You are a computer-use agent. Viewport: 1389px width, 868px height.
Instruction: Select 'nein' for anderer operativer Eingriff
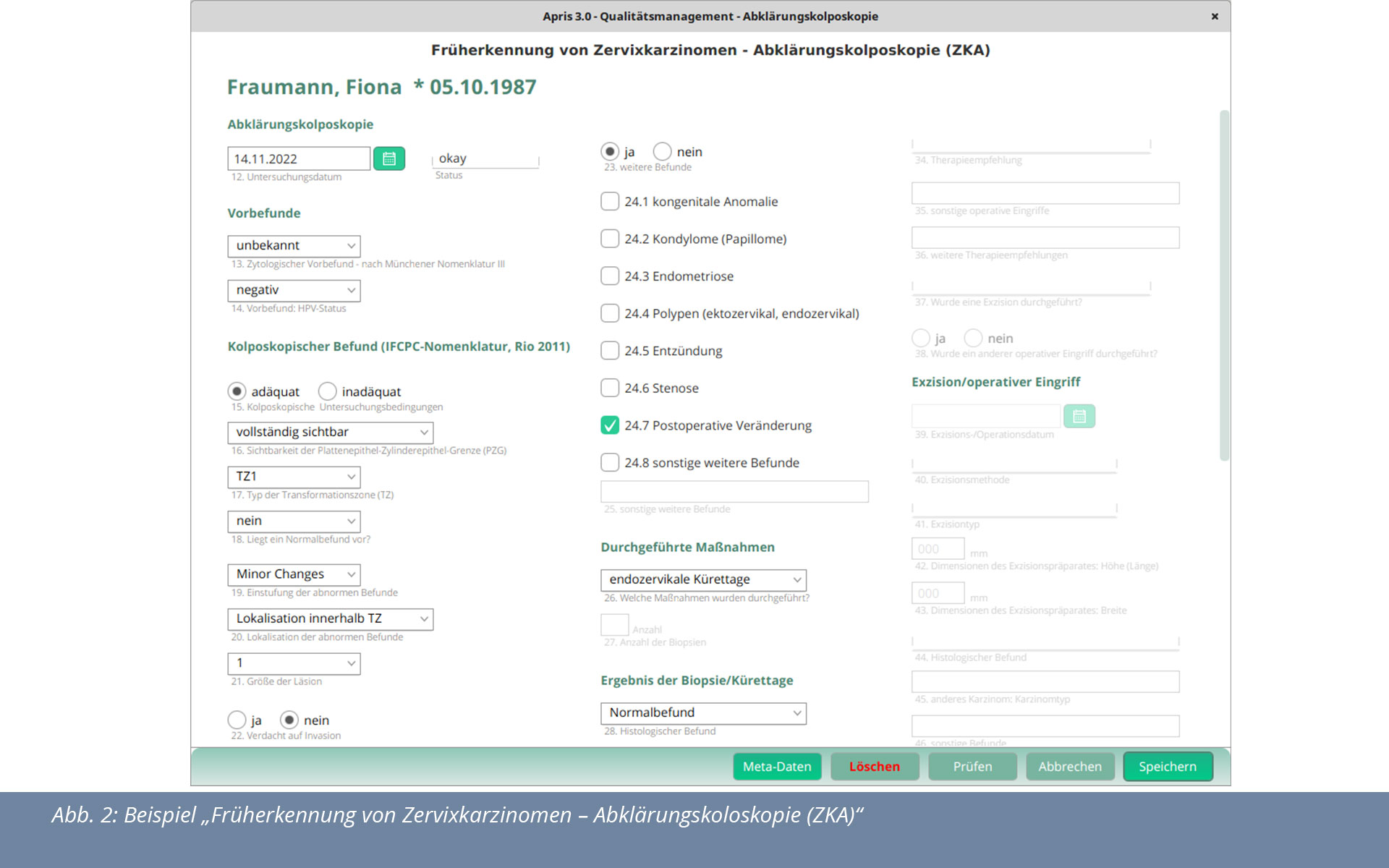pos(973,338)
